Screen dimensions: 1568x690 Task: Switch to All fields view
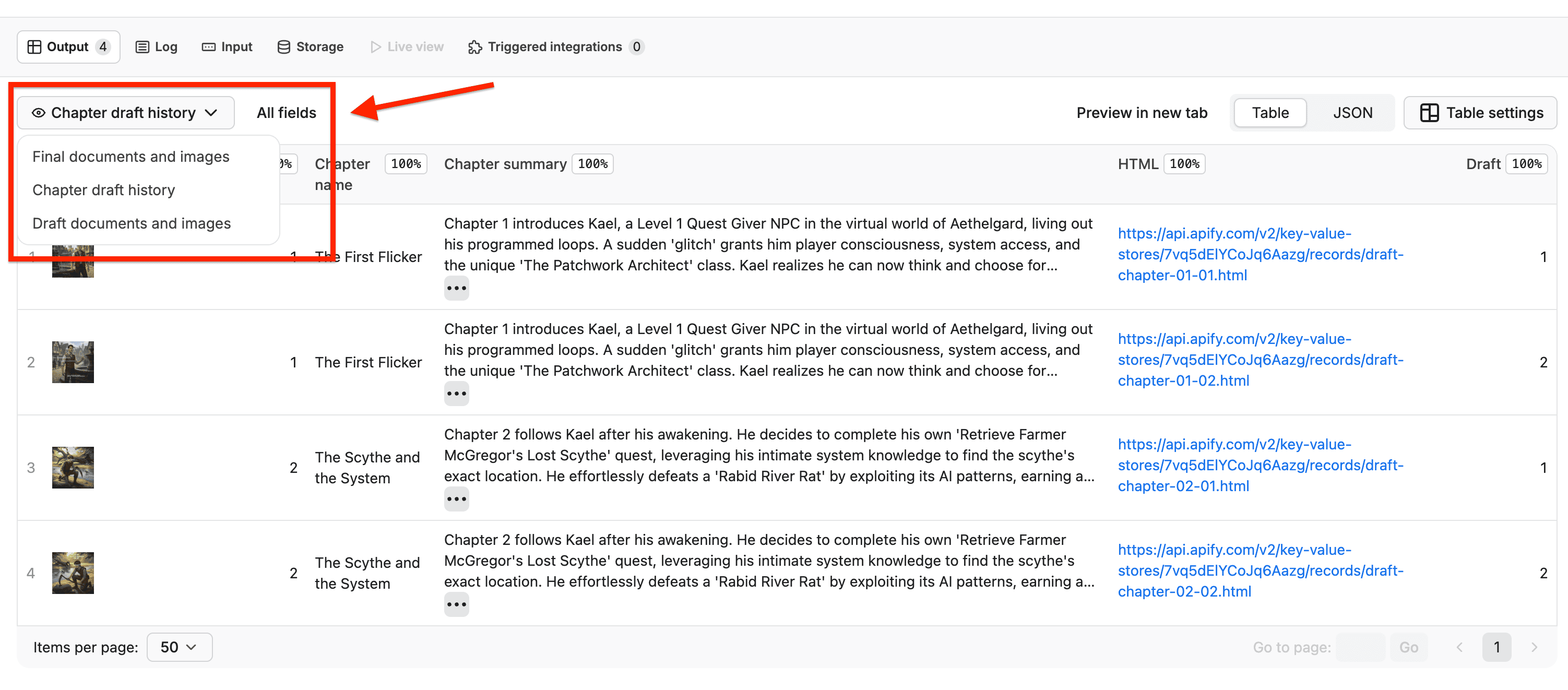point(286,113)
